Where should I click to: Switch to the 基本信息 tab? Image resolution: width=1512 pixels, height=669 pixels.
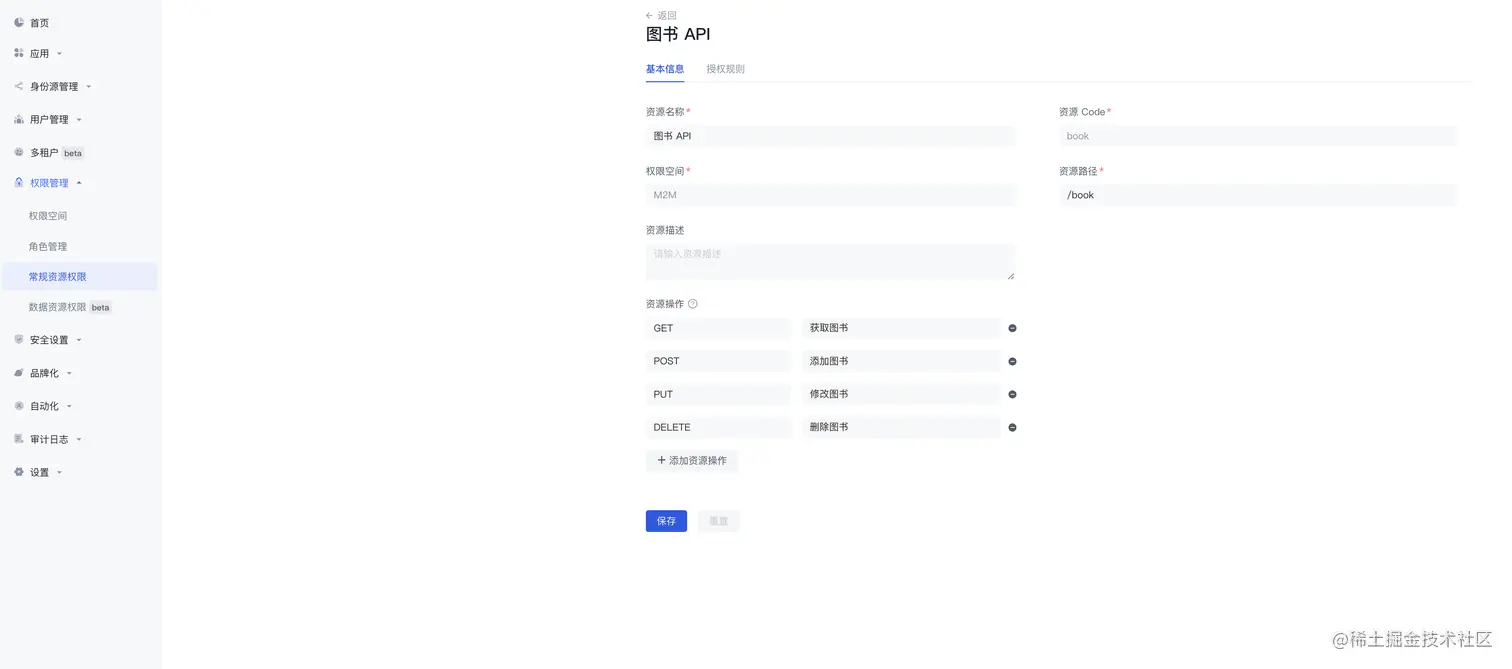point(665,69)
